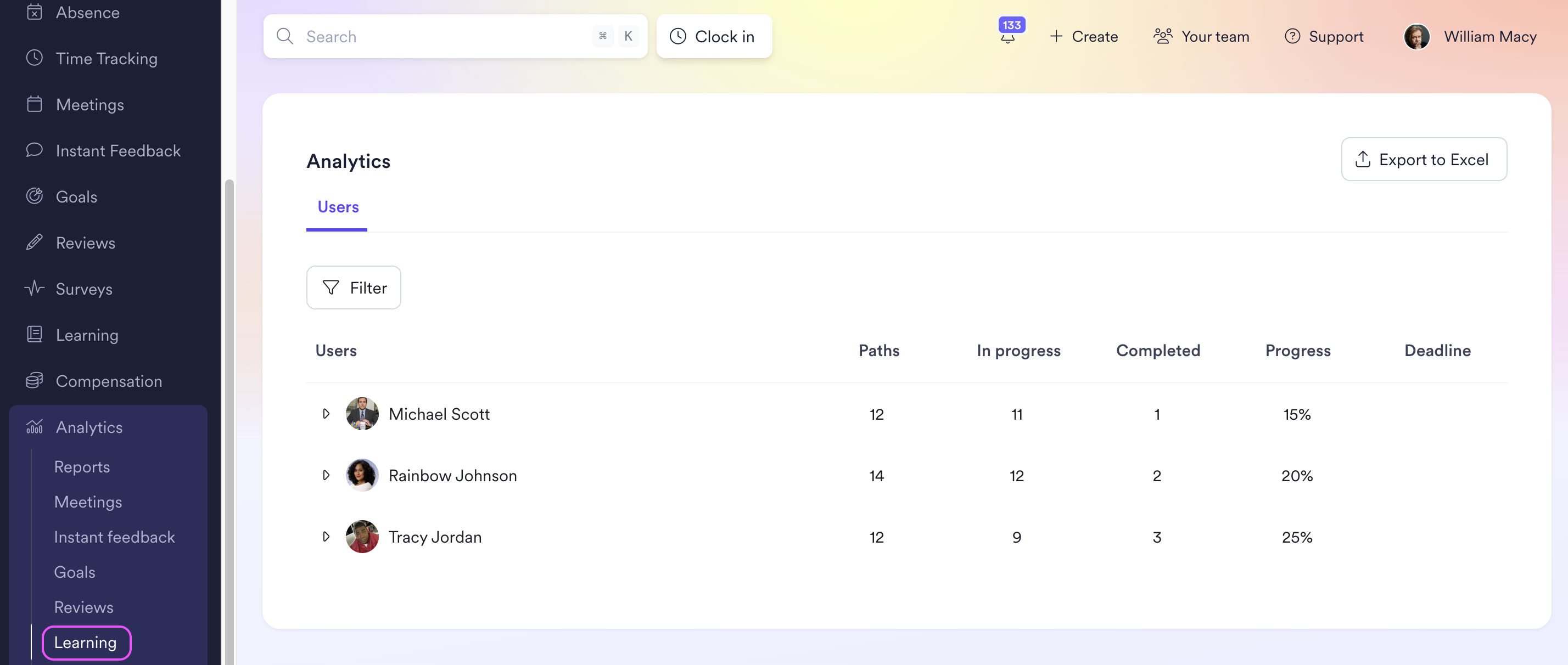This screenshot has height=665, width=1568.
Task: Click Export to Excel button
Action: (x=1423, y=160)
